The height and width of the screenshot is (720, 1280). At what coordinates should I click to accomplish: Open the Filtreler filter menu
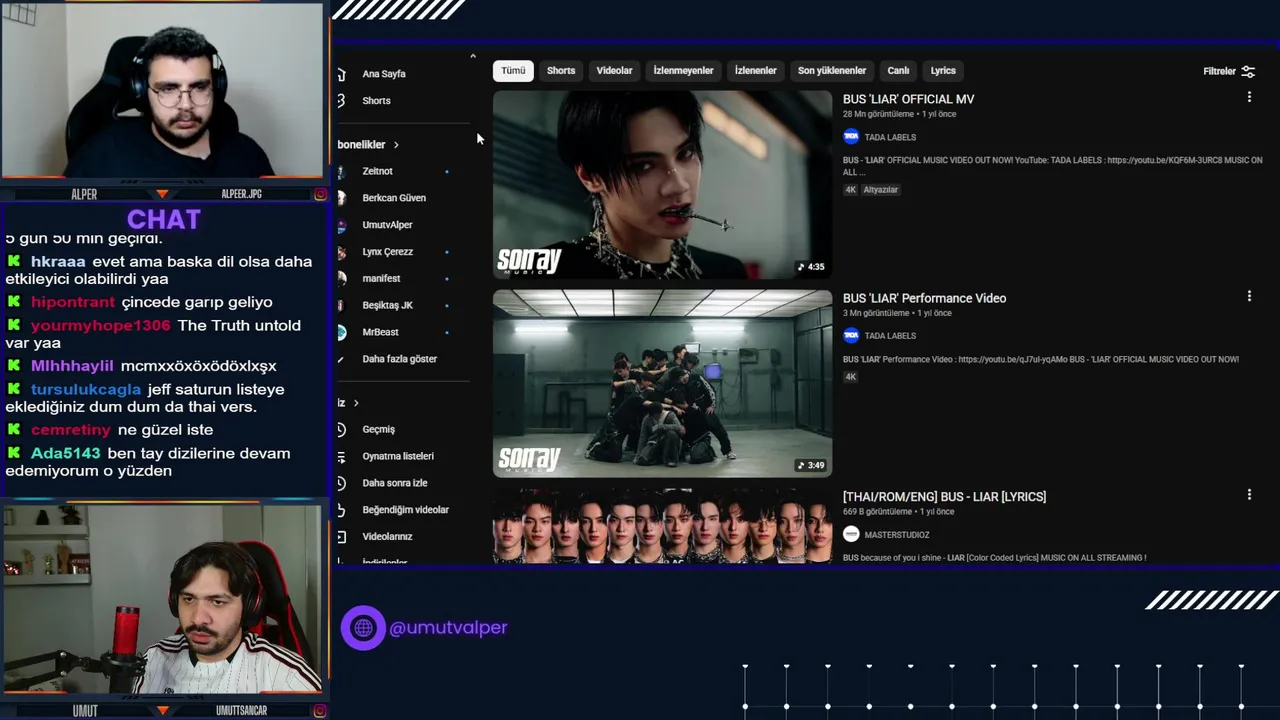(1229, 71)
